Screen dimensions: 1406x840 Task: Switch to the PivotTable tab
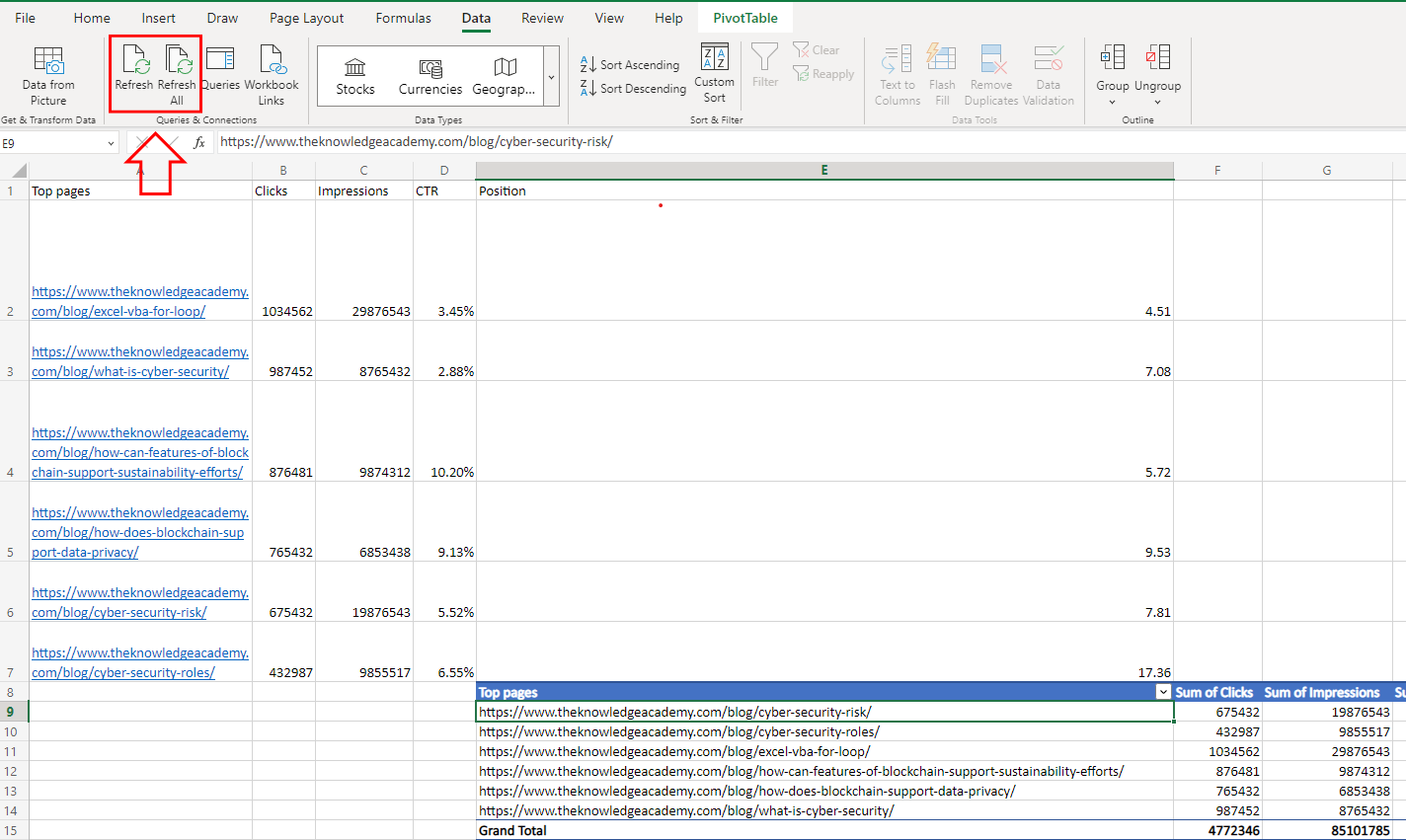tap(744, 18)
